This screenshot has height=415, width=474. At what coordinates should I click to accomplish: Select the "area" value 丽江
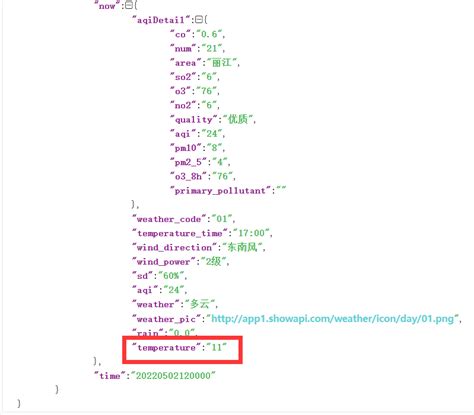222,63
